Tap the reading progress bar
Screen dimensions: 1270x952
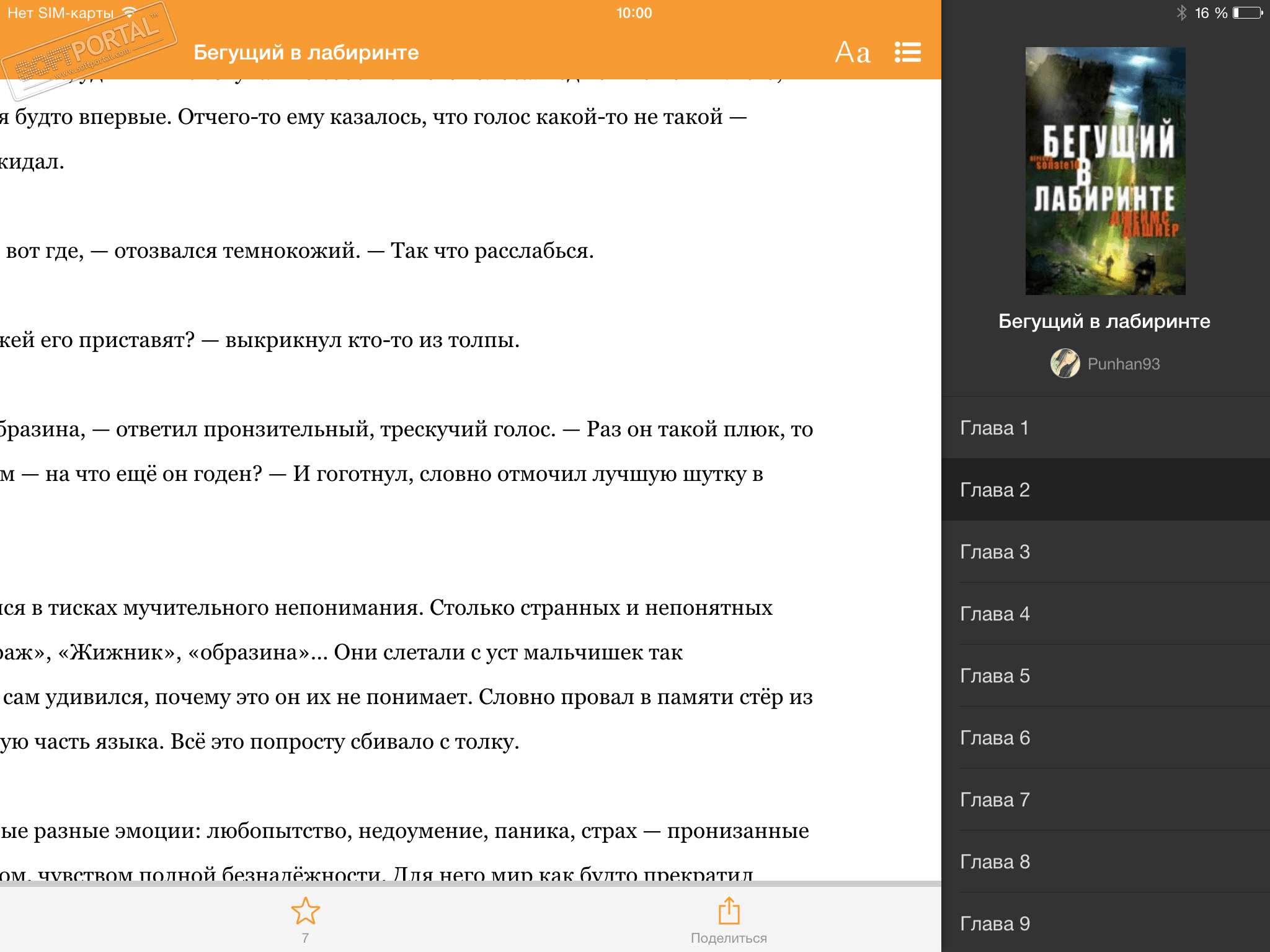[x=470, y=883]
